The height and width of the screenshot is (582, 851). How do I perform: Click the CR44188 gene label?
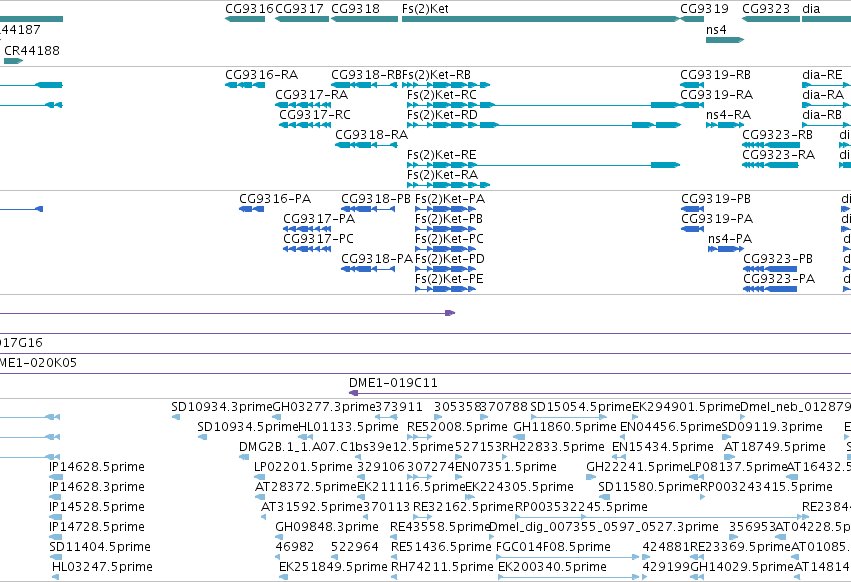pos(32,50)
